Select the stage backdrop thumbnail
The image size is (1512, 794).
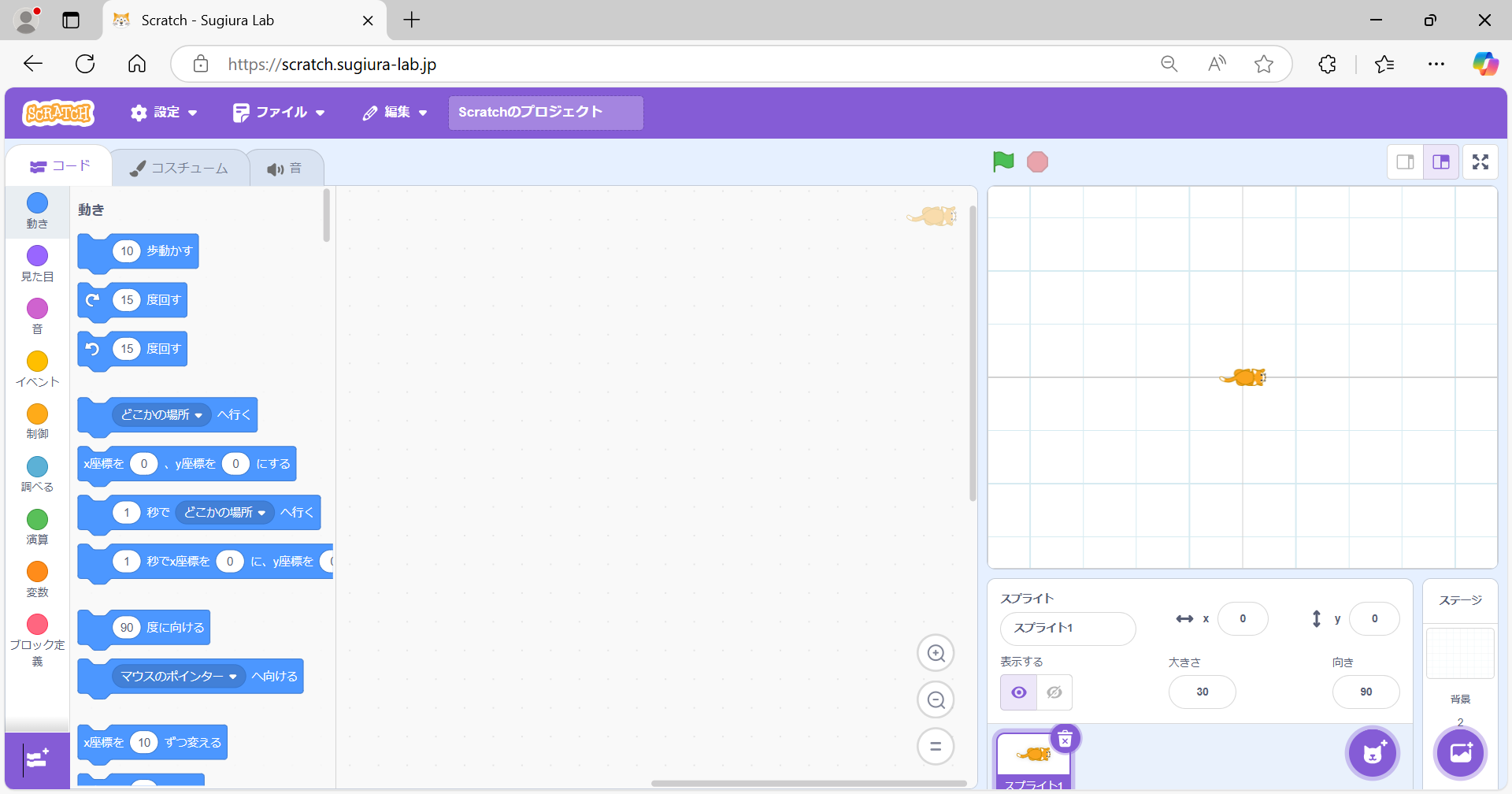pyautogui.click(x=1460, y=653)
